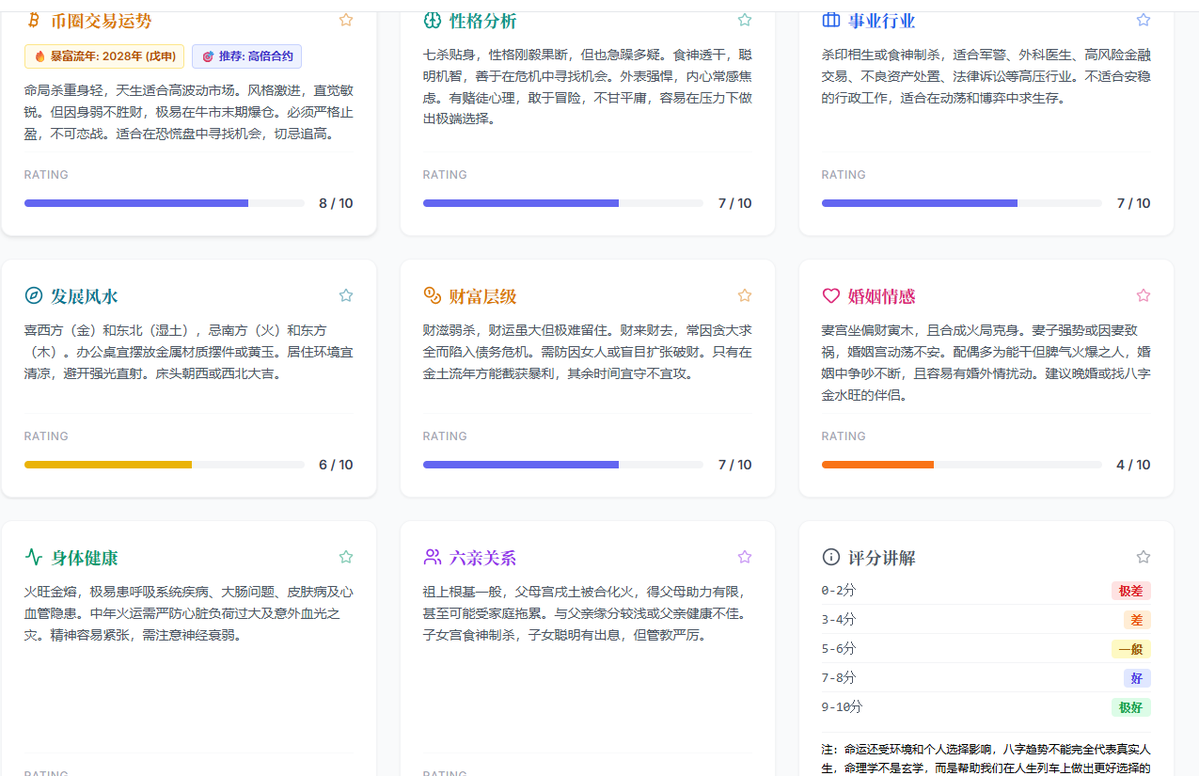
Task: Click the 极差 badge for 0-2分
Action: pyautogui.click(x=1130, y=591)
